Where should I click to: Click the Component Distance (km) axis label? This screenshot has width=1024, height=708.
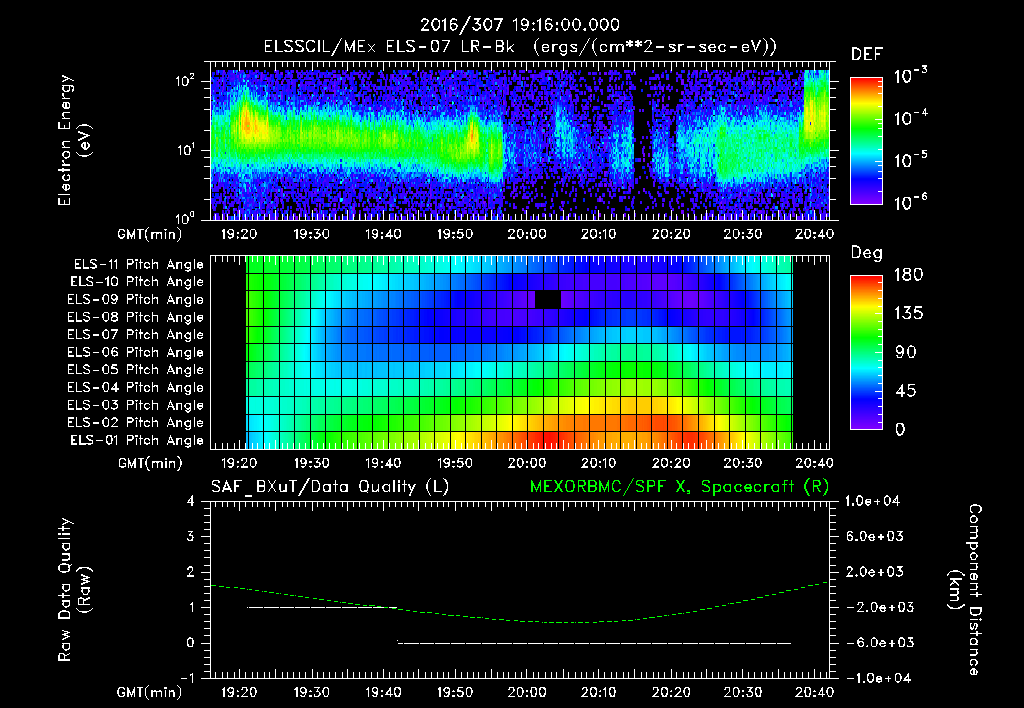click(x=965, y=590)
